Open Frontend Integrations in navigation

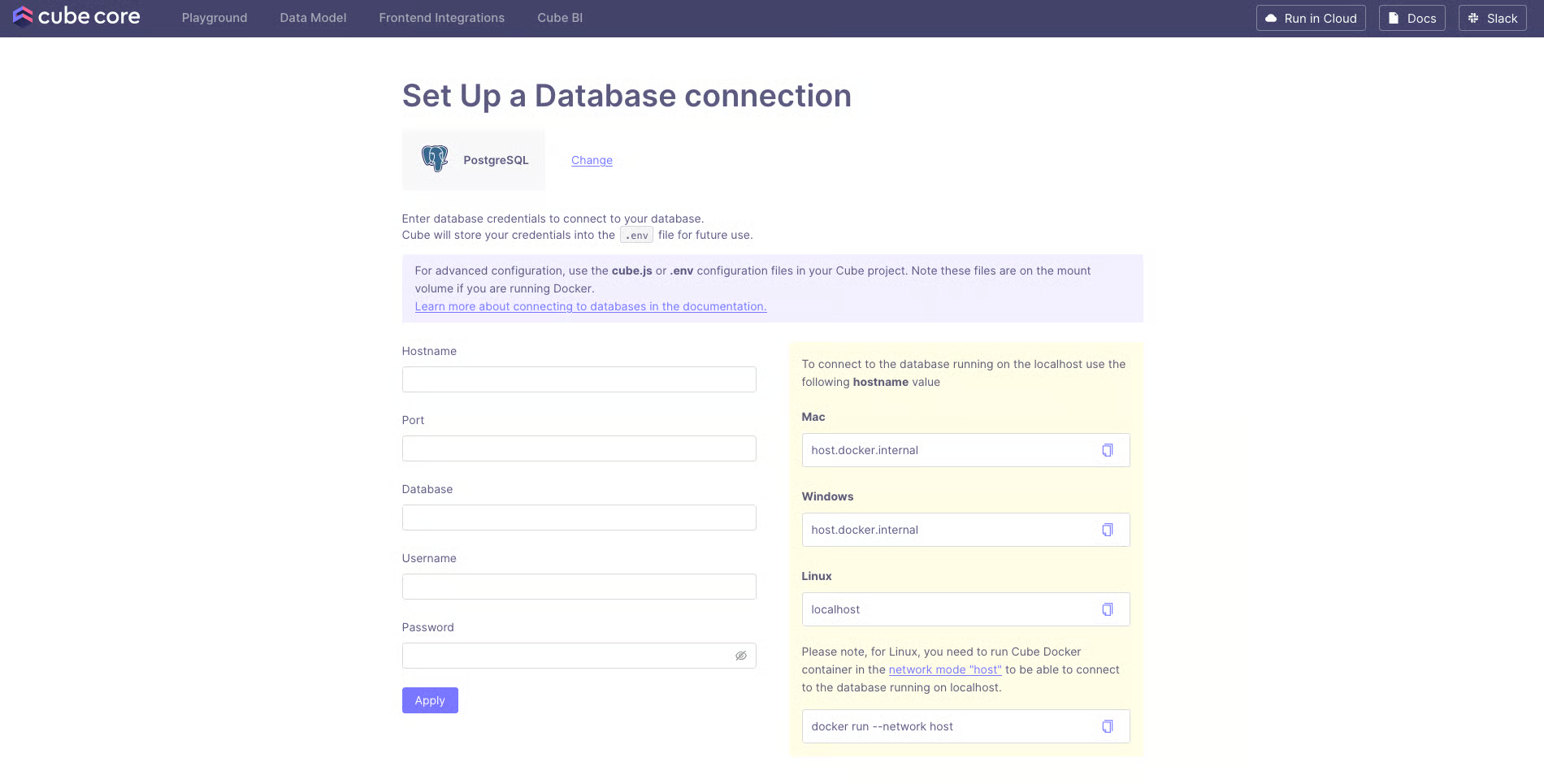(441, 18)
